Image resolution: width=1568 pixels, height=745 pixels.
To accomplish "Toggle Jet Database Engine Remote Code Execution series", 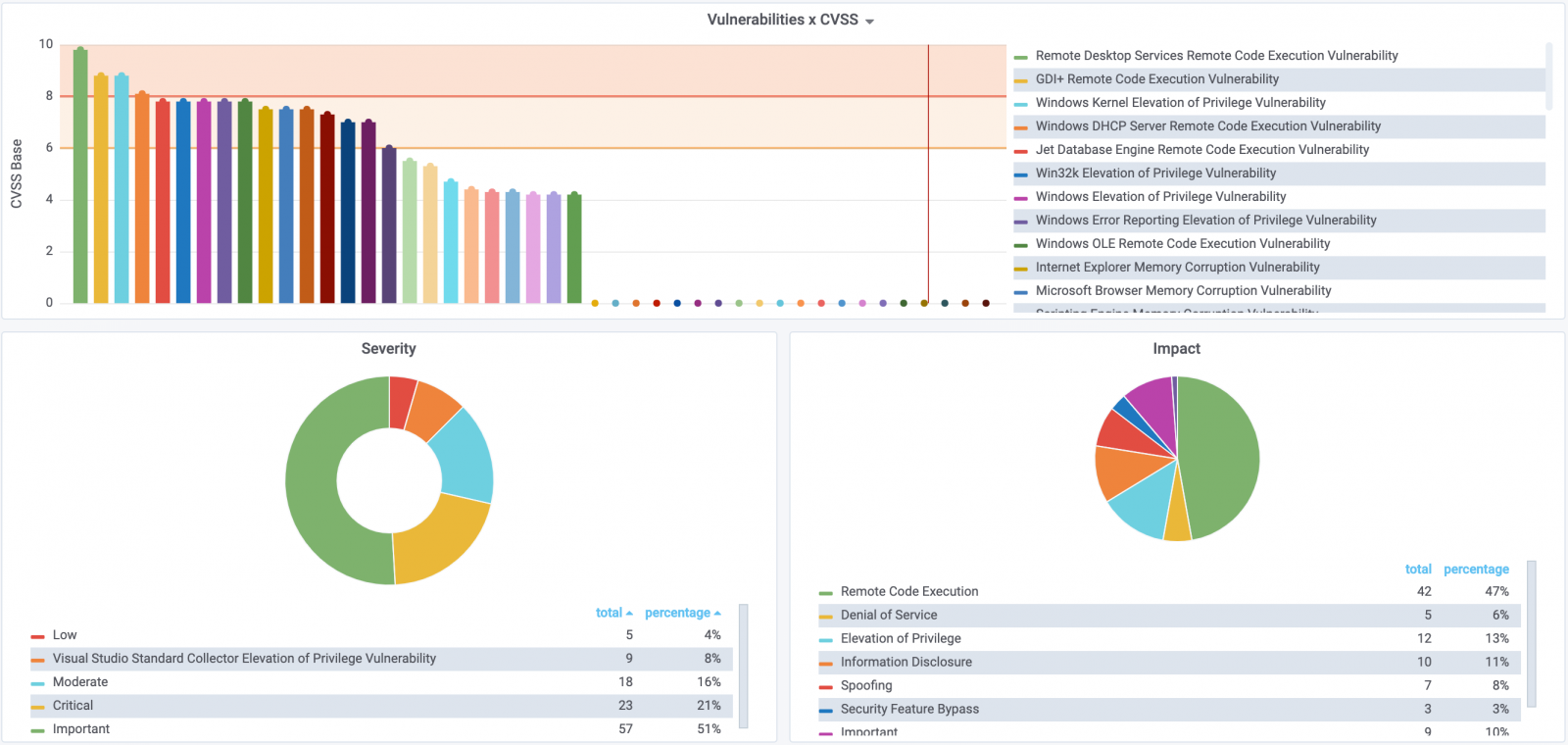I will pyautogui.click(x=1201, y=150).
